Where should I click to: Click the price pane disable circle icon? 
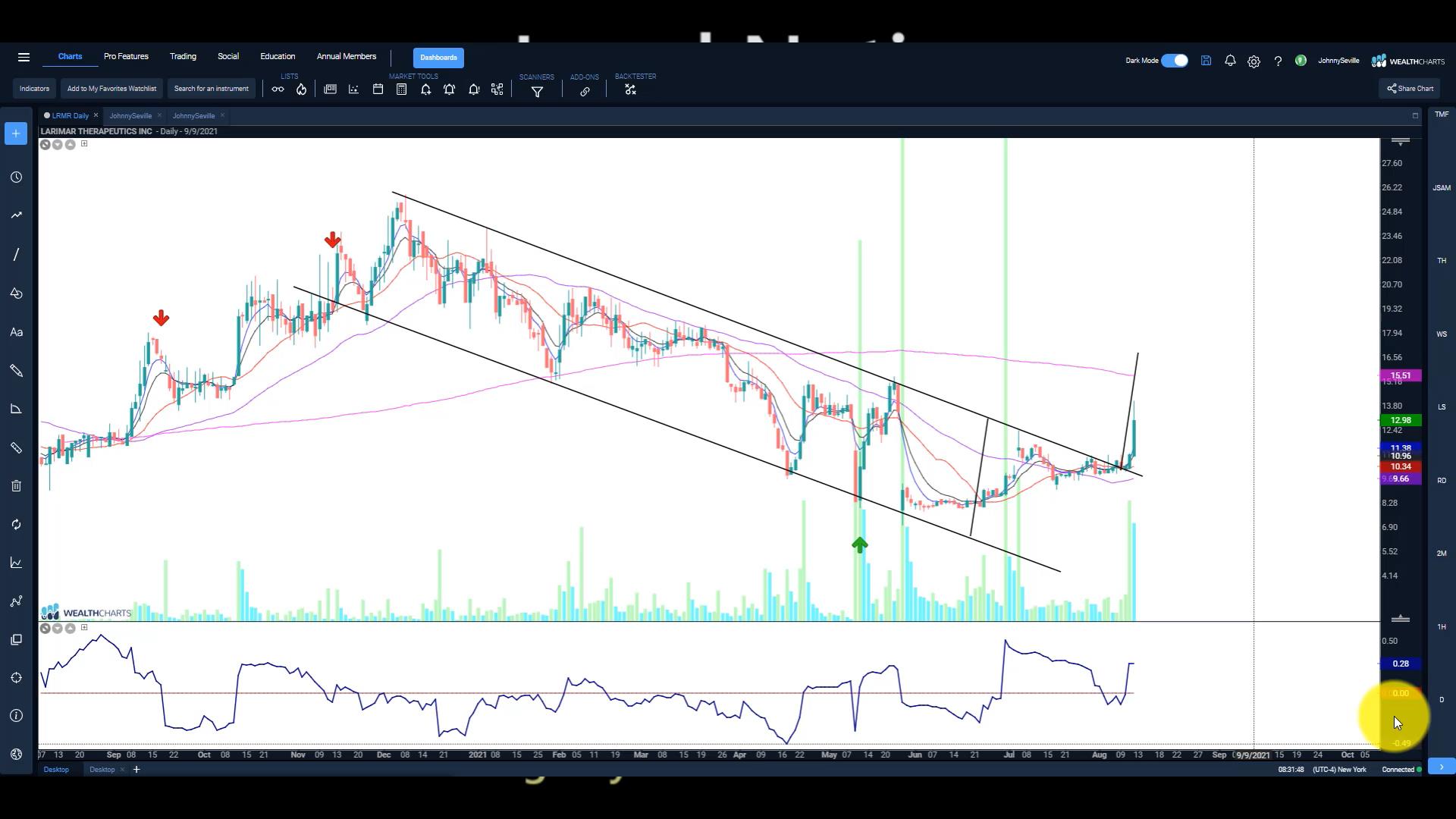[45, 144]
